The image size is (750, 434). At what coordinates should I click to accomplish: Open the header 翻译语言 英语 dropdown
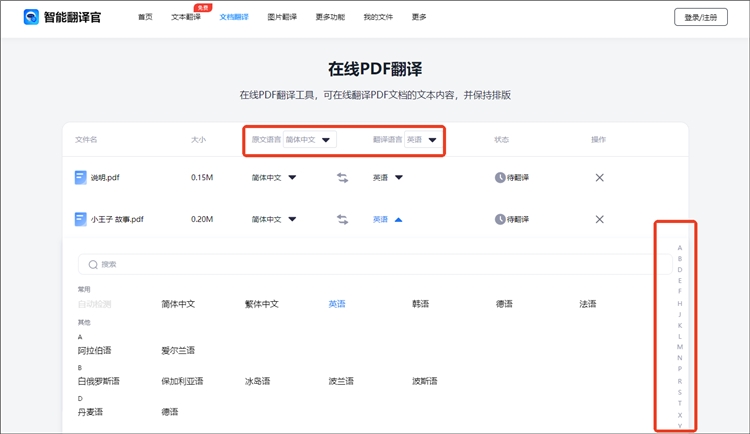[423, 140]
